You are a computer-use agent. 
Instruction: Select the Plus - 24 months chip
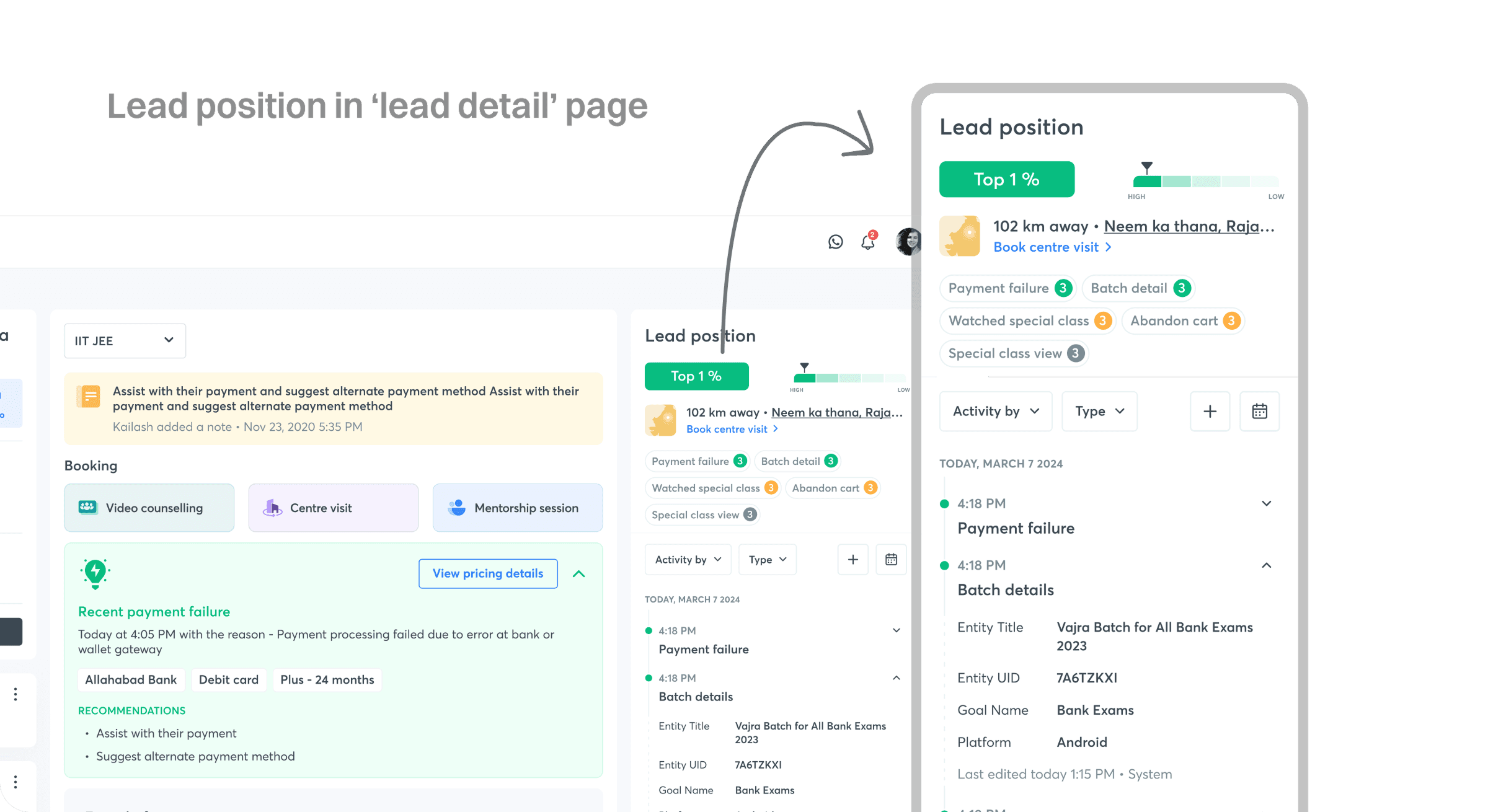(x=327, y=679)
